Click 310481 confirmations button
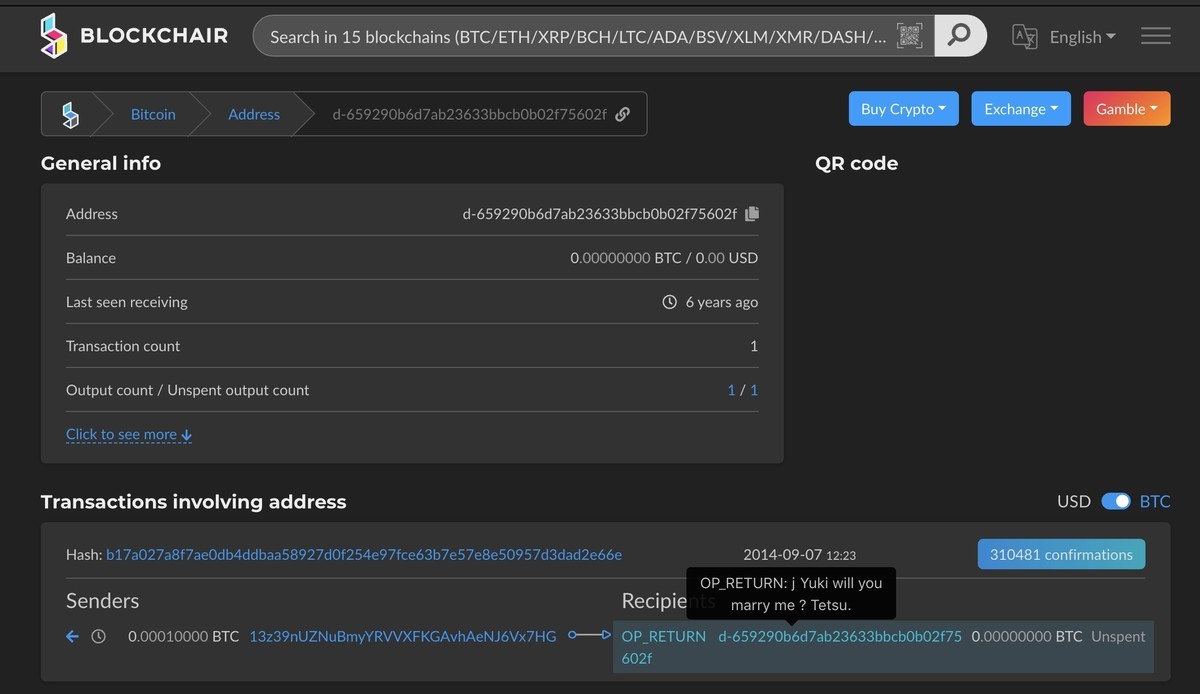Screen dimensions: 1200x694 pyautogui.click(x=1061, y=554)
